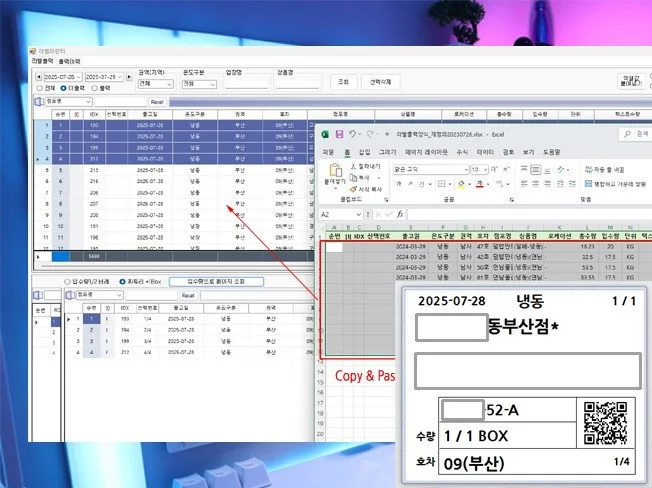This screenshot has width=652, height=488.
Task: Open the 삽입 ribbon tab in Excel
Action: tap(364, 152)
